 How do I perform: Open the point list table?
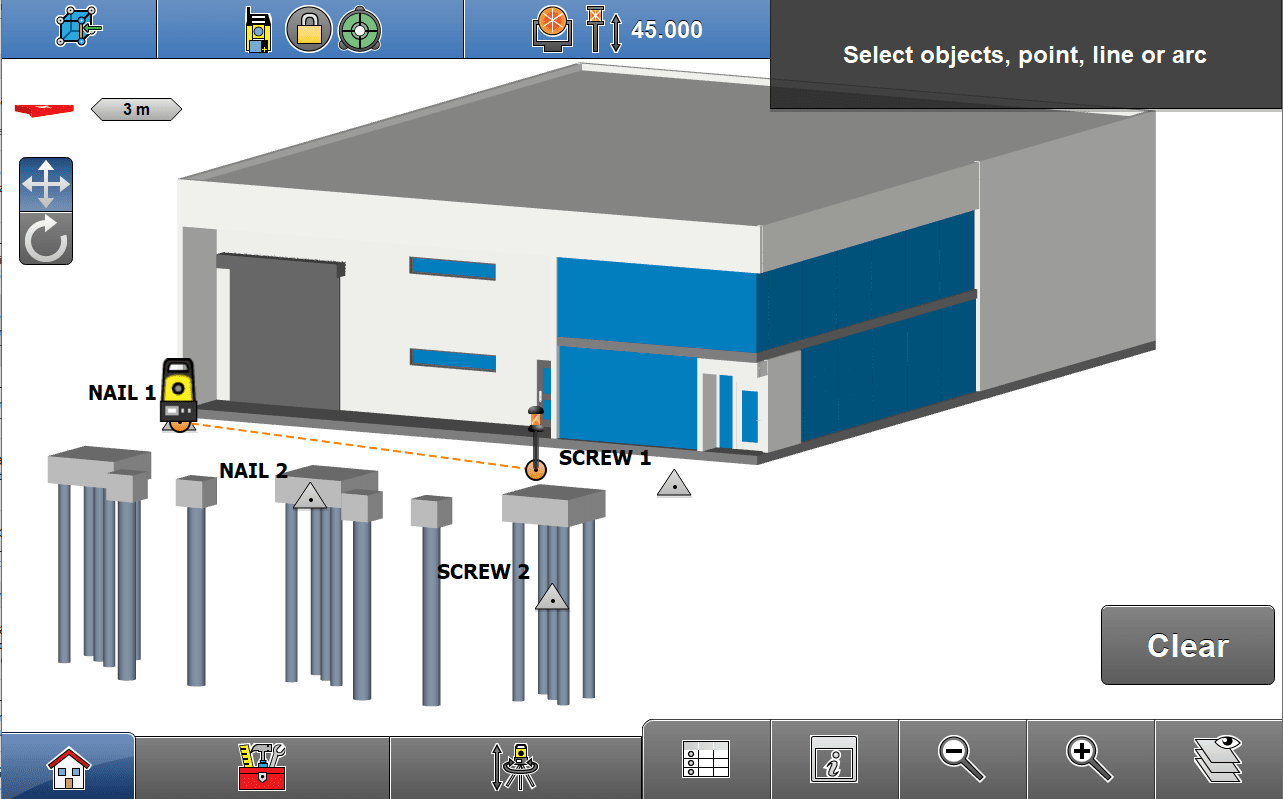706,760
